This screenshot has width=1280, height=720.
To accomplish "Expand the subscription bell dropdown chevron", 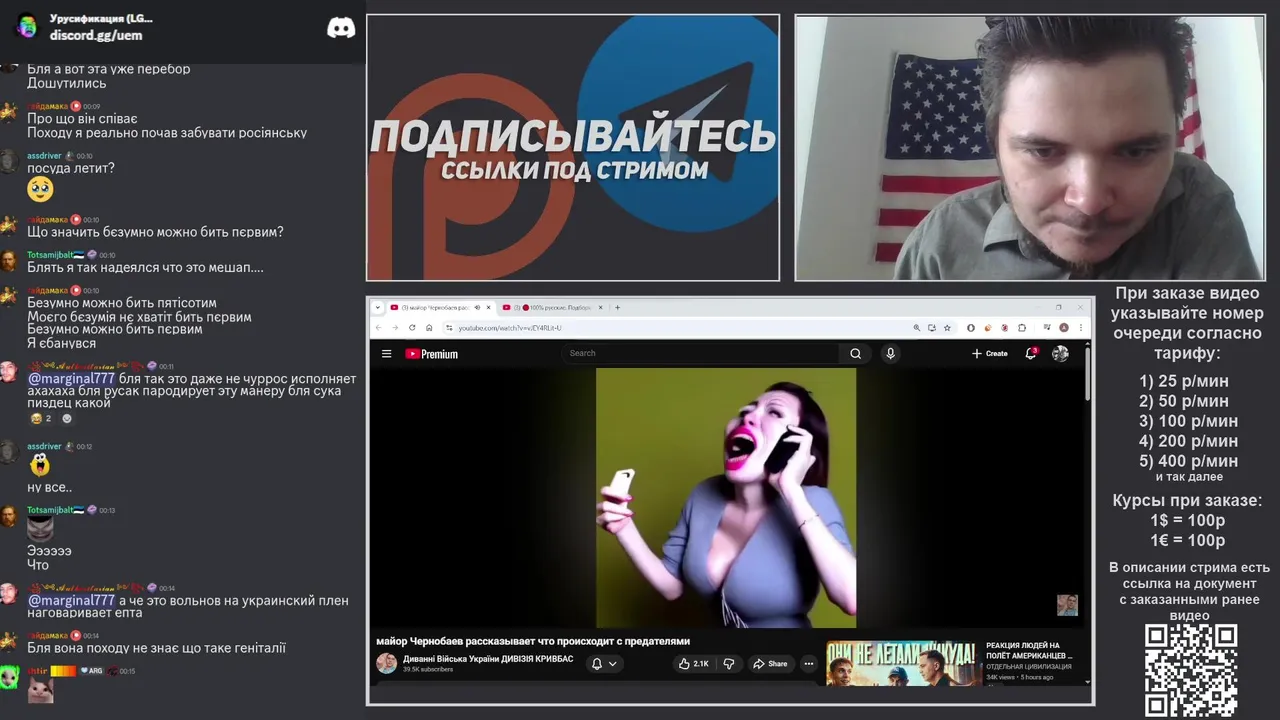I will 613,663.
